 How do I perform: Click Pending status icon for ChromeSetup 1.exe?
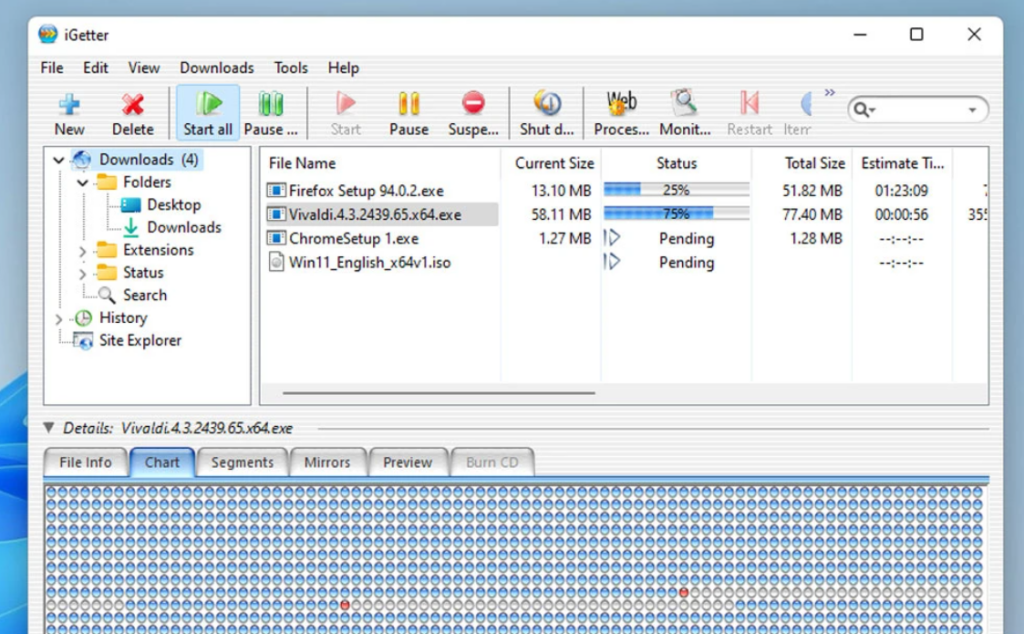[x=612, y=238]
